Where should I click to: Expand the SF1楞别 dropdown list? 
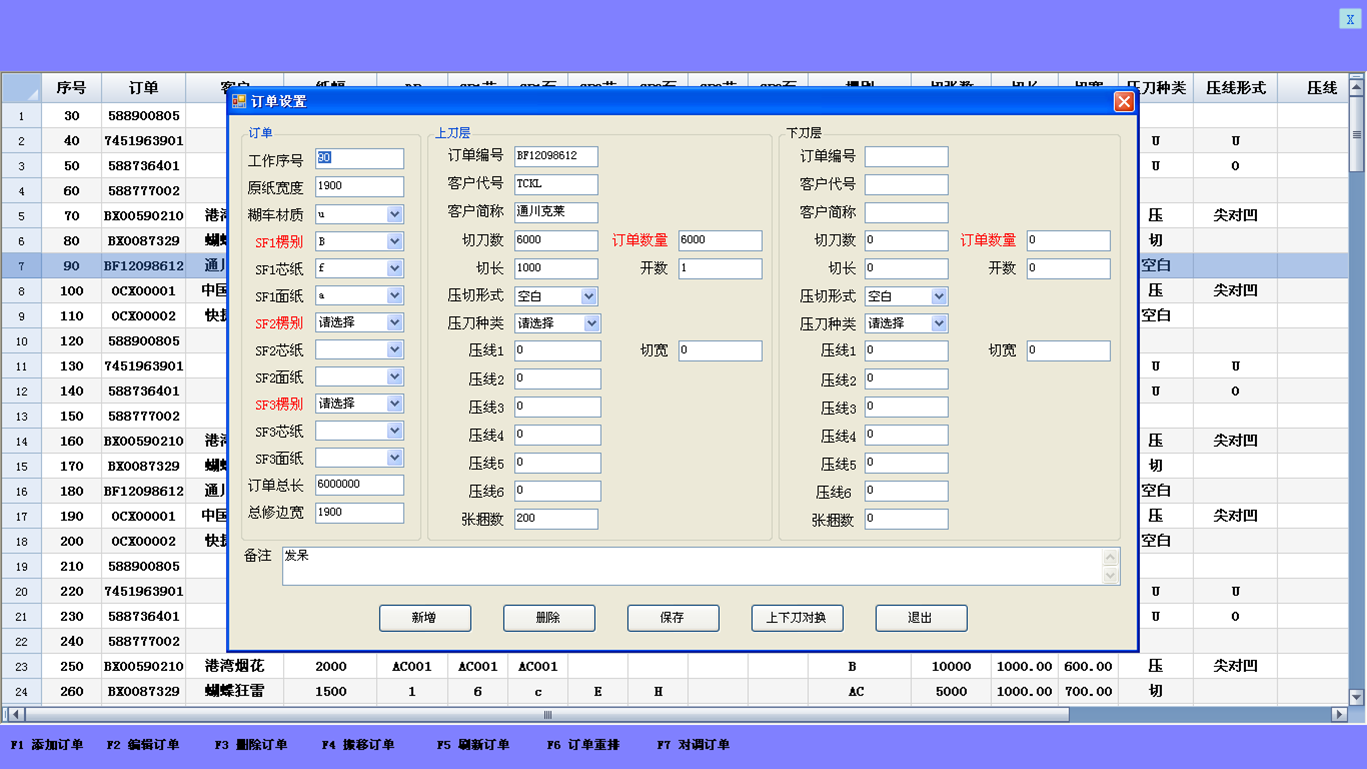coord(395,241)
